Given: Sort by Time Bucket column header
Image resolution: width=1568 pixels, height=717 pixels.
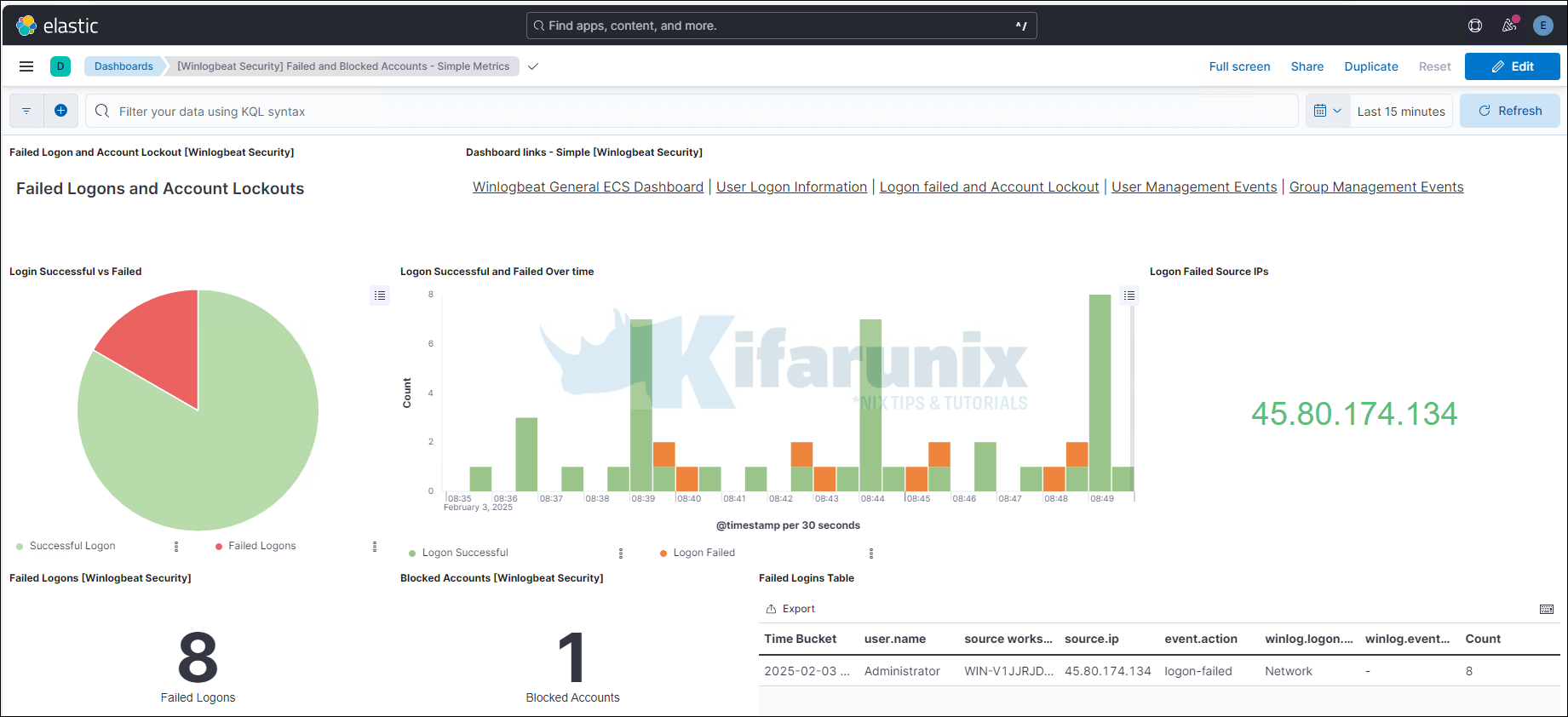Looking at the screenshot, I should coord(800,639).
